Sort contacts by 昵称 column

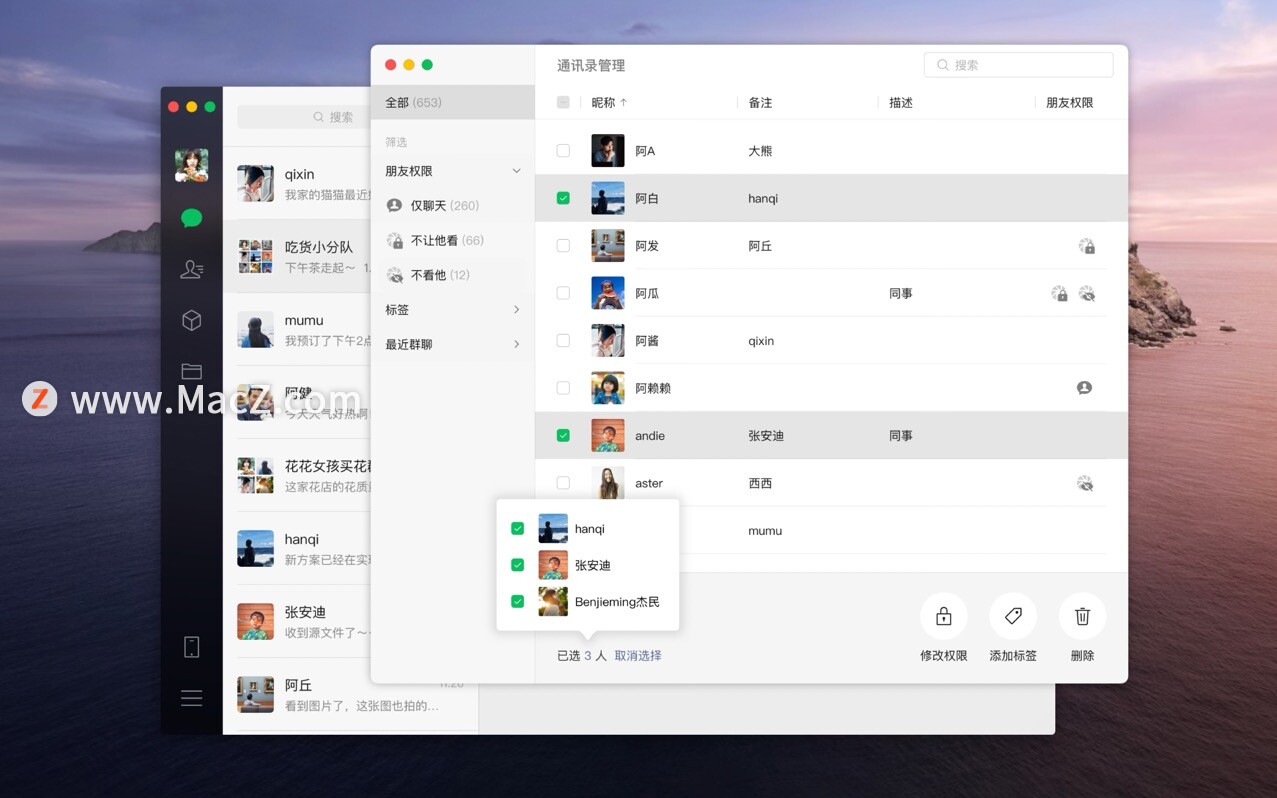[x=610, y=102]
